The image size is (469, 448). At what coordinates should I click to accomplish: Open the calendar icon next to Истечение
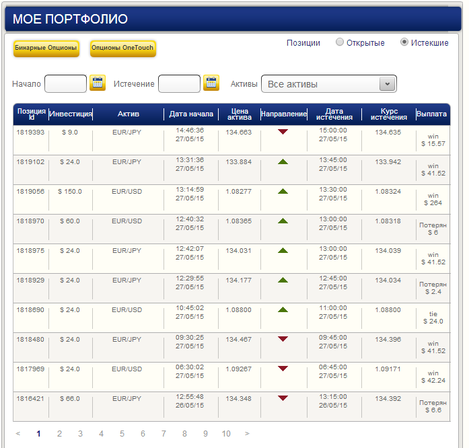(x=211, y=83)
